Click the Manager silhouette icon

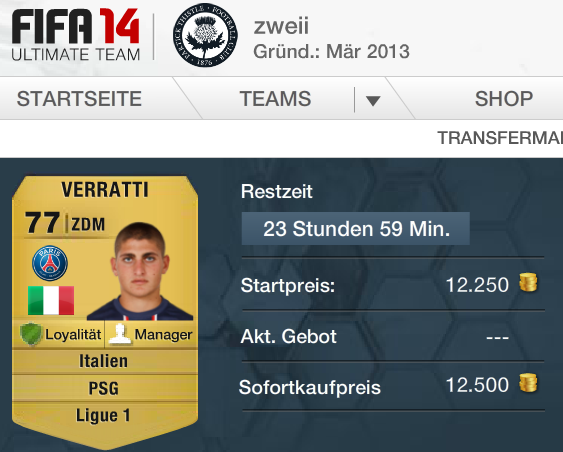pos(120,334)
